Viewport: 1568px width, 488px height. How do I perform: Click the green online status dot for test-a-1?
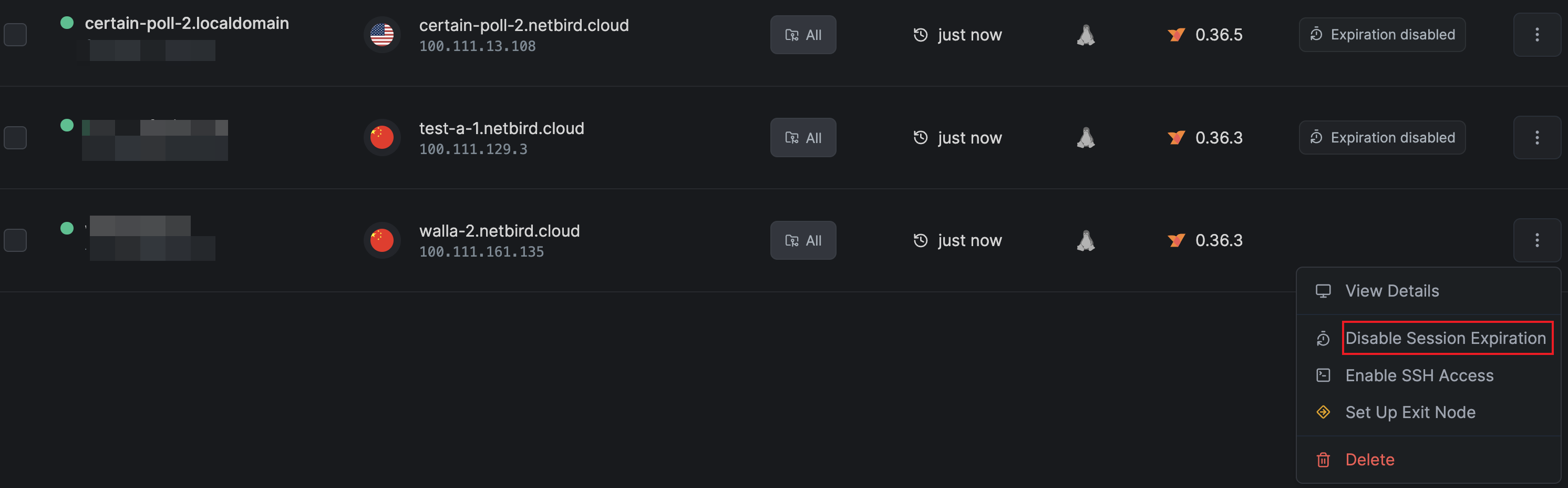click(67, 126)
